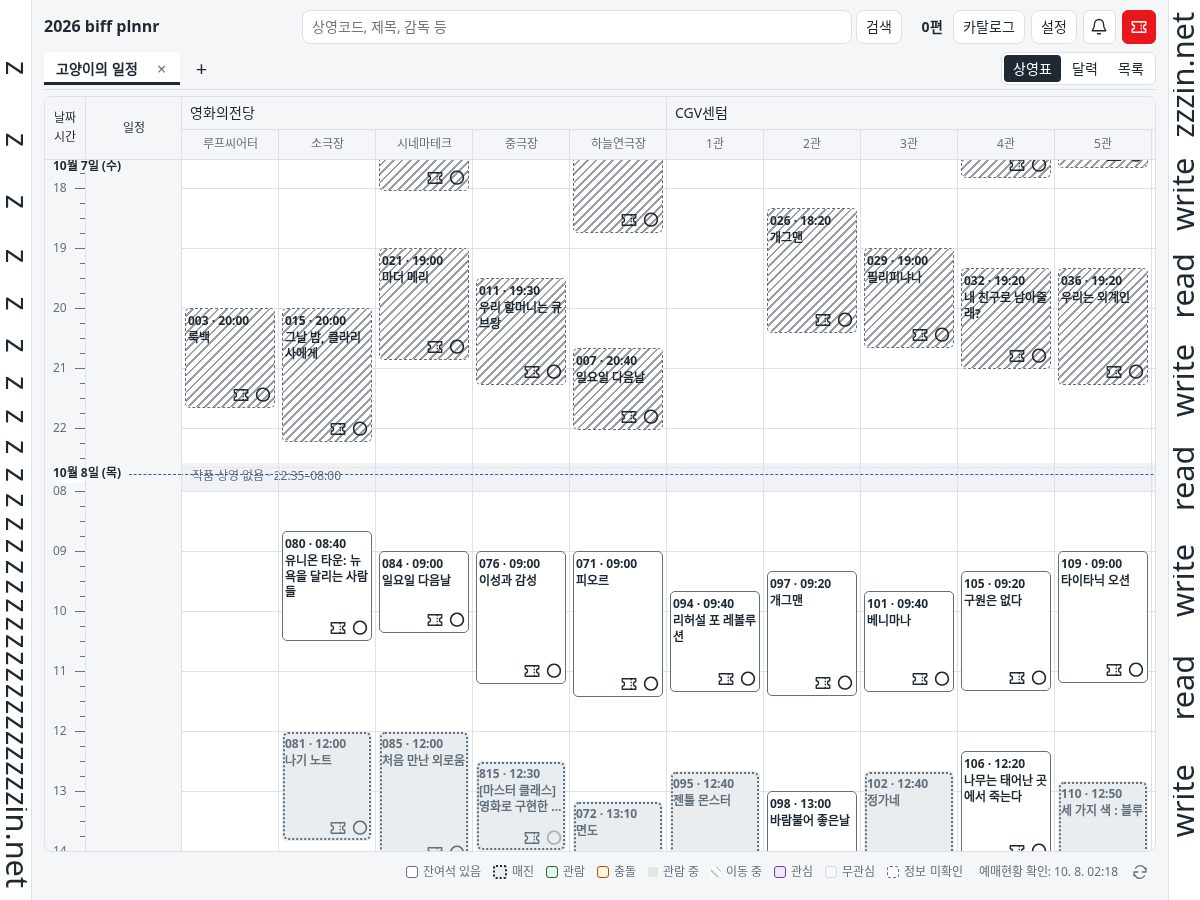Toggle the circle on 011 screening card

pyautogui.click(x=554, y=372)
